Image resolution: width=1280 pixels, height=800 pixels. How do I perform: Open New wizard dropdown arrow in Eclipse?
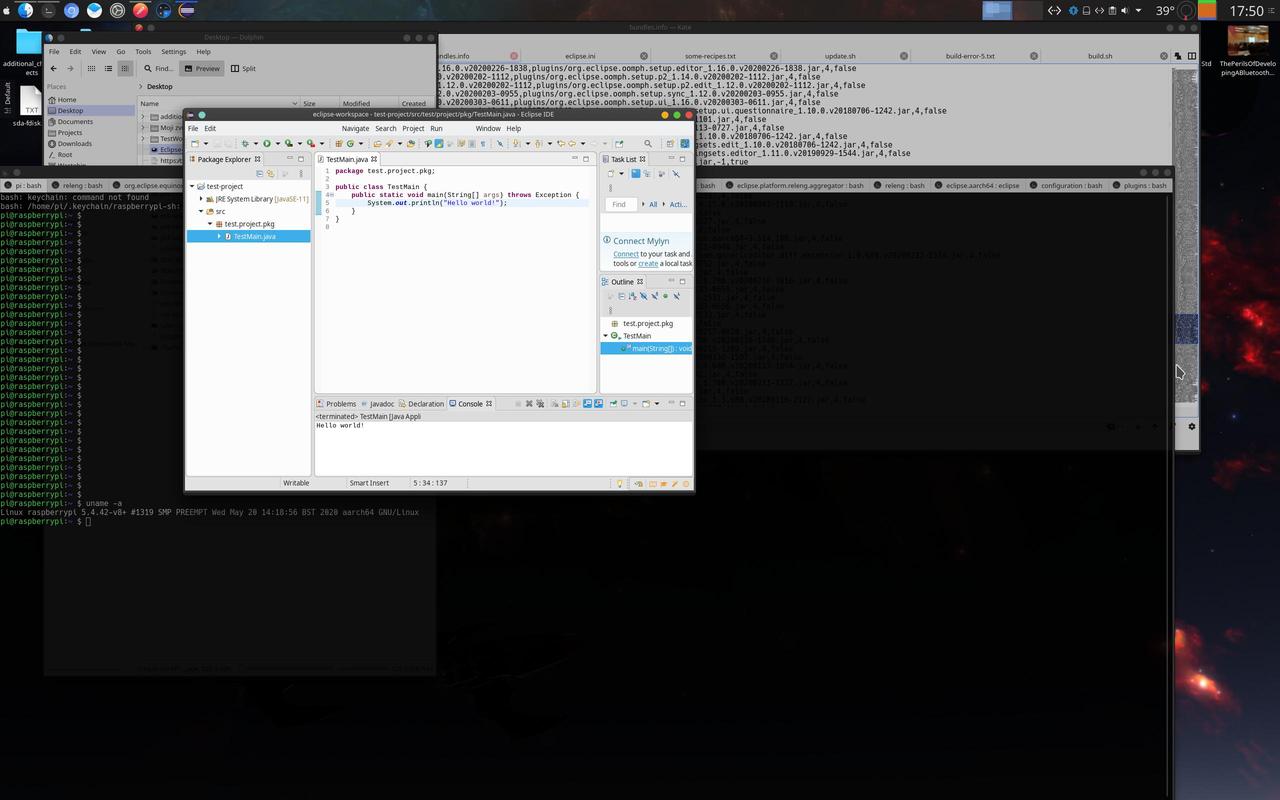206,144
